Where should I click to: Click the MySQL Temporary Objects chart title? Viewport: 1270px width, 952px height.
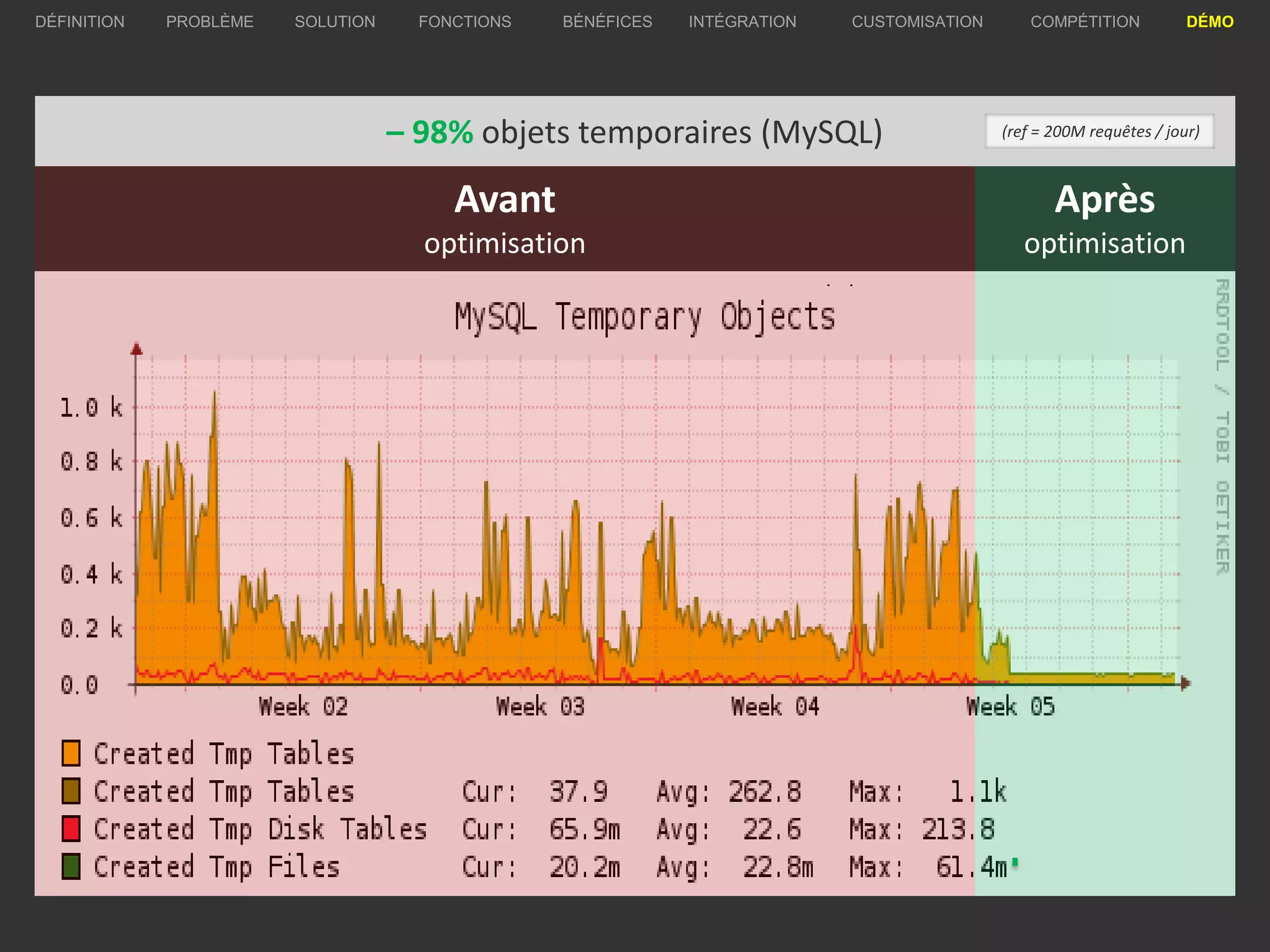(645, 317)
